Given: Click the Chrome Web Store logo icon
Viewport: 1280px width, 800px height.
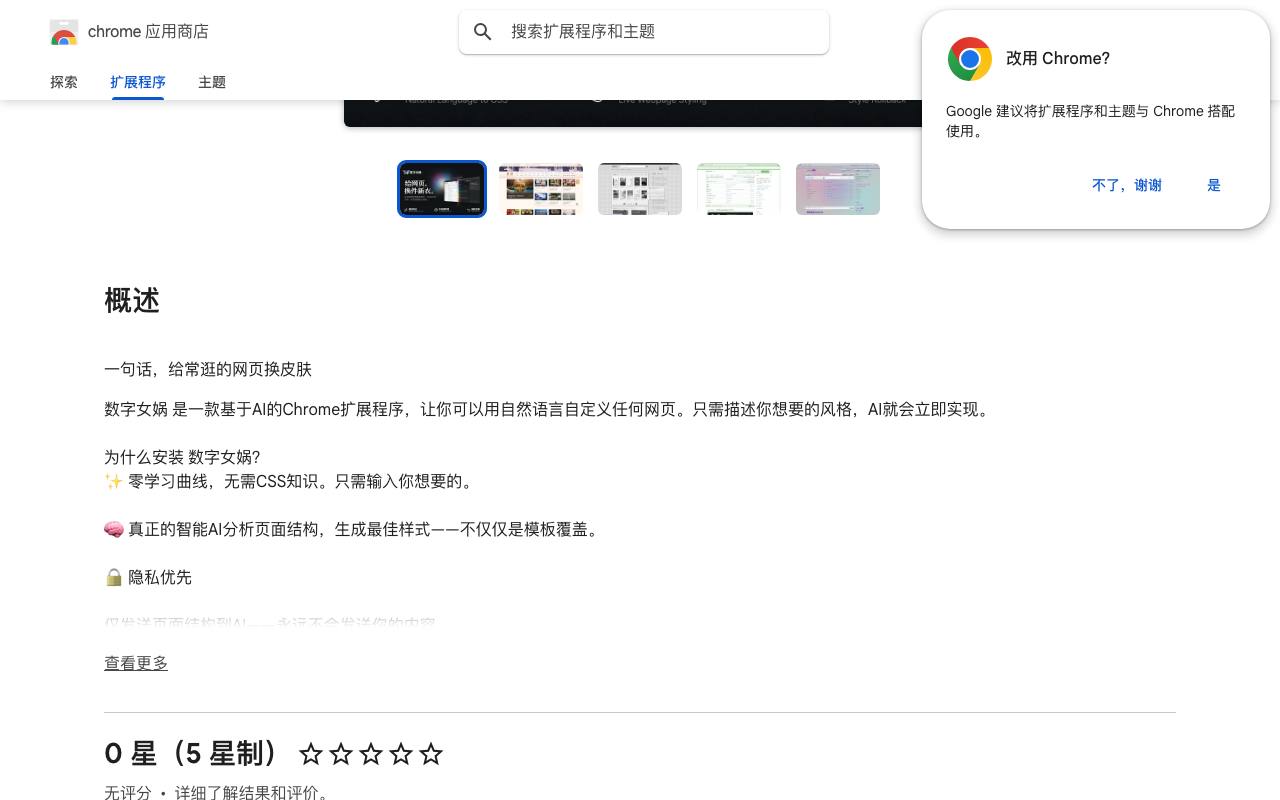Looking at the screenshot, I should point(64,32).
